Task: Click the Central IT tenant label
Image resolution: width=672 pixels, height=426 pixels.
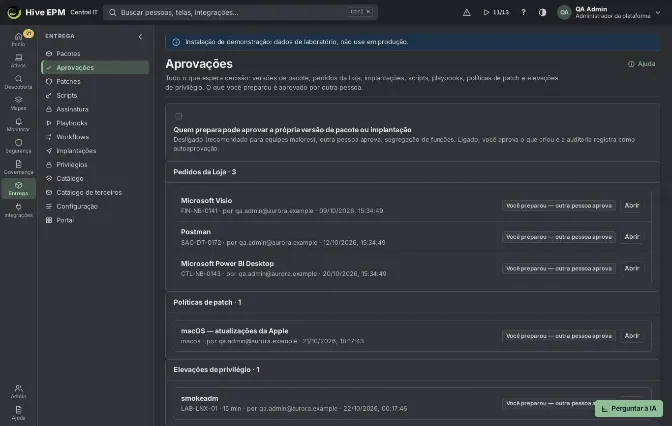Action: [84, 12]
